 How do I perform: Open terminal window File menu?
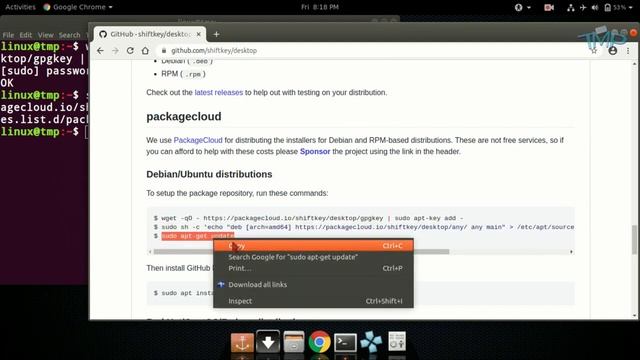click(8, 35)
